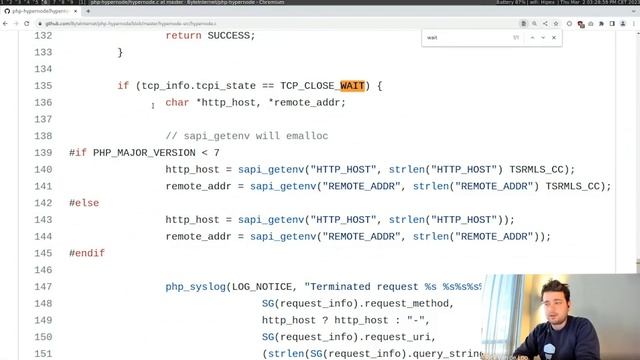This screenshot has height=360, width=640.
Task: Share this page
Action: point(545,24)
